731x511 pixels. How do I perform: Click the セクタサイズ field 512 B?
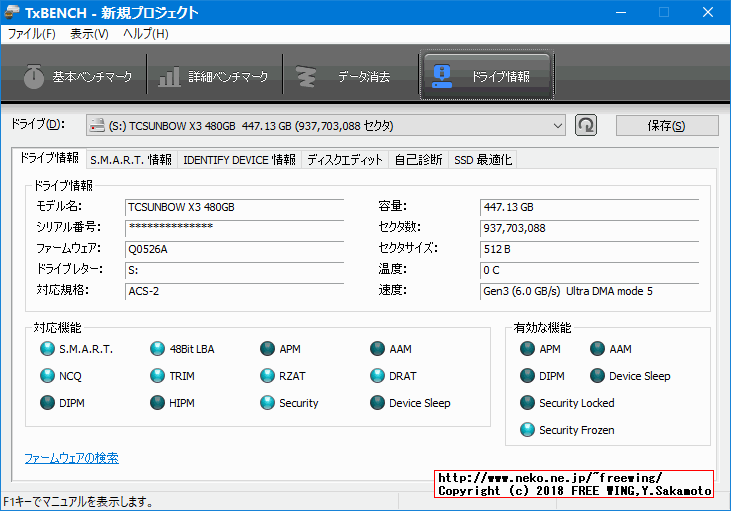point(589,249)
